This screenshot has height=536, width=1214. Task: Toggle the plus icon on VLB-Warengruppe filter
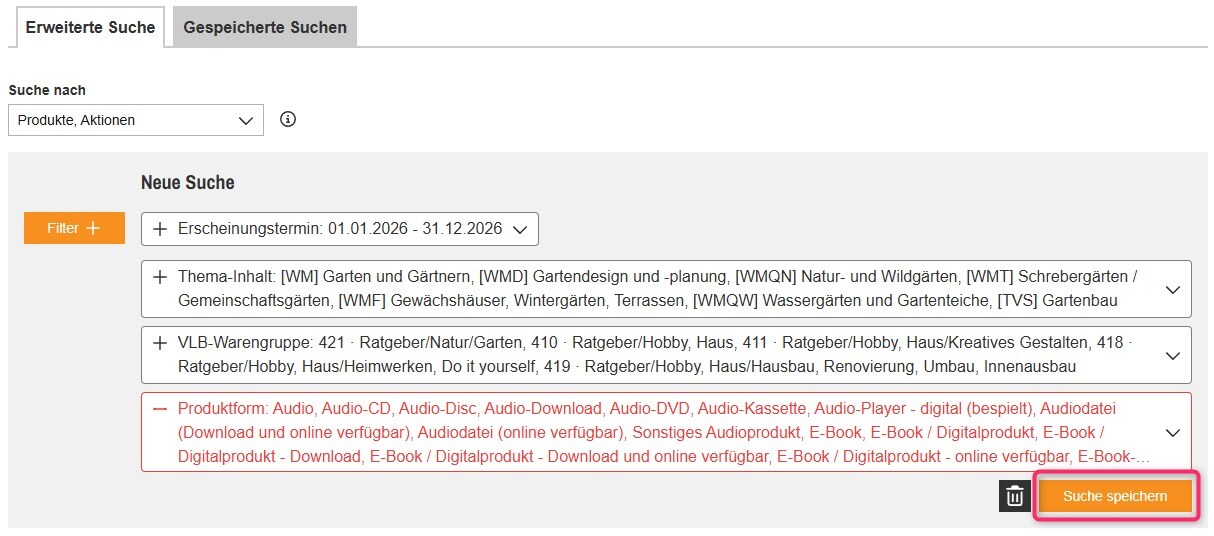coord(160,343)
